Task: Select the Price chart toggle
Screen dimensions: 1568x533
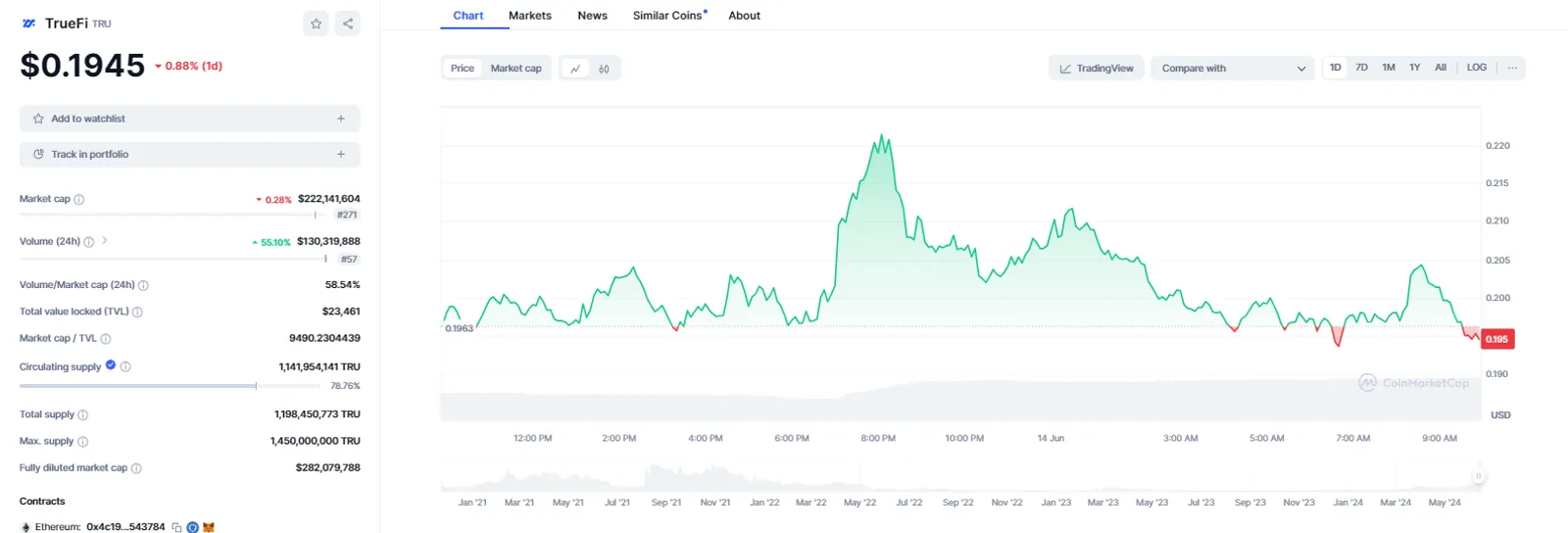Action: coord(463,69)
